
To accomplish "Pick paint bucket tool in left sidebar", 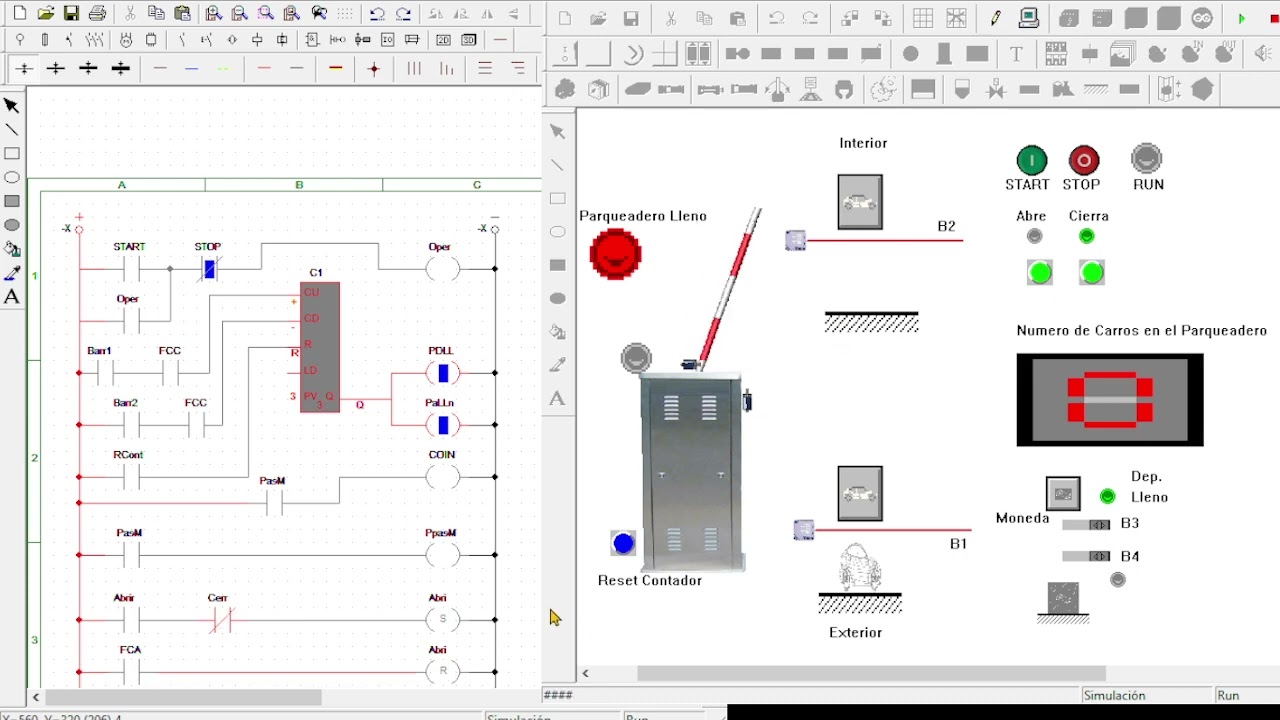I will [12, 249].
